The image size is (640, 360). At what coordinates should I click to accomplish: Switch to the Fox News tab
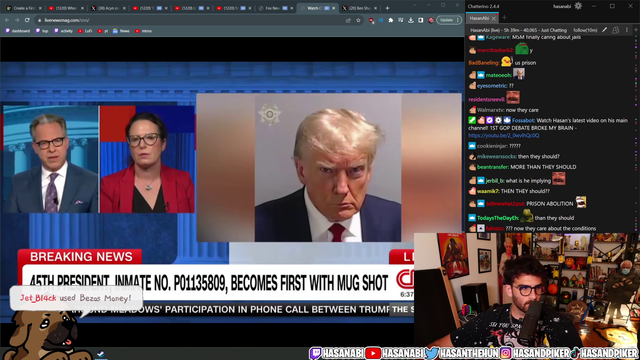(275, 8)
